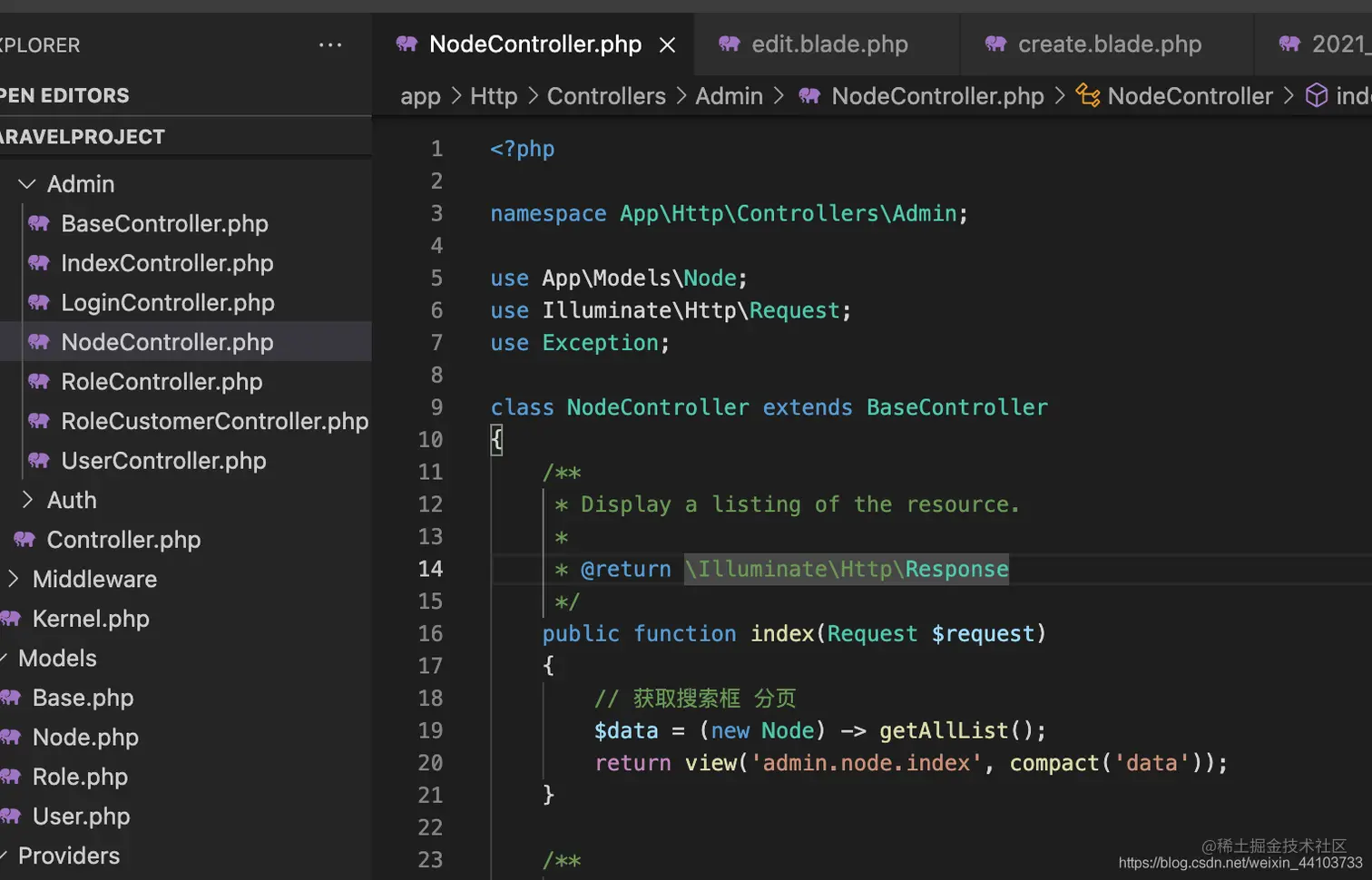Click the PHP icon beside Controller.php
This screenshot has height=880, width=1372.
pyautogui.click(x=24, y=540)
